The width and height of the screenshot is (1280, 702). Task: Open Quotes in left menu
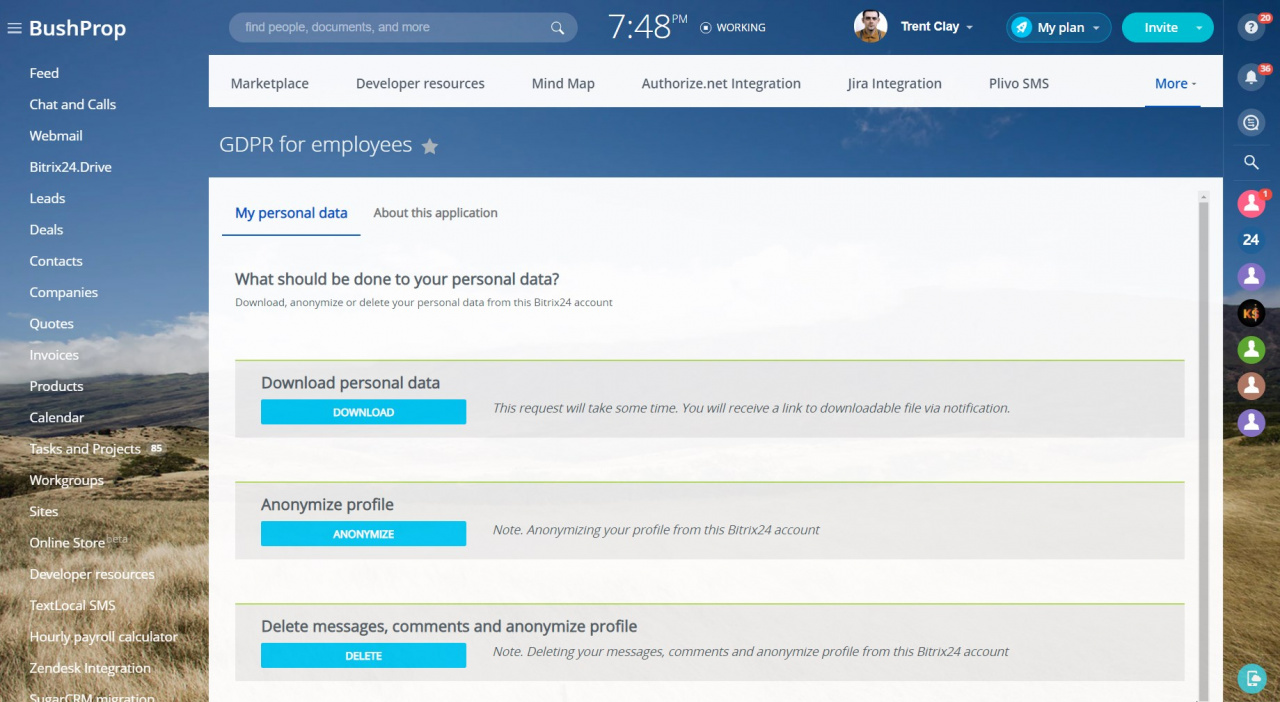(x=51, y=324)
